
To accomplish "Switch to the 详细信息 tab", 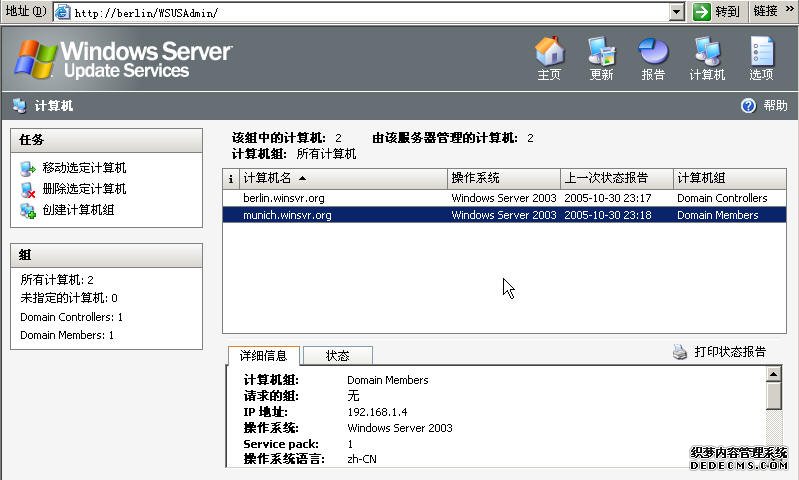I will pyautogui.click(x=263, y=356).
